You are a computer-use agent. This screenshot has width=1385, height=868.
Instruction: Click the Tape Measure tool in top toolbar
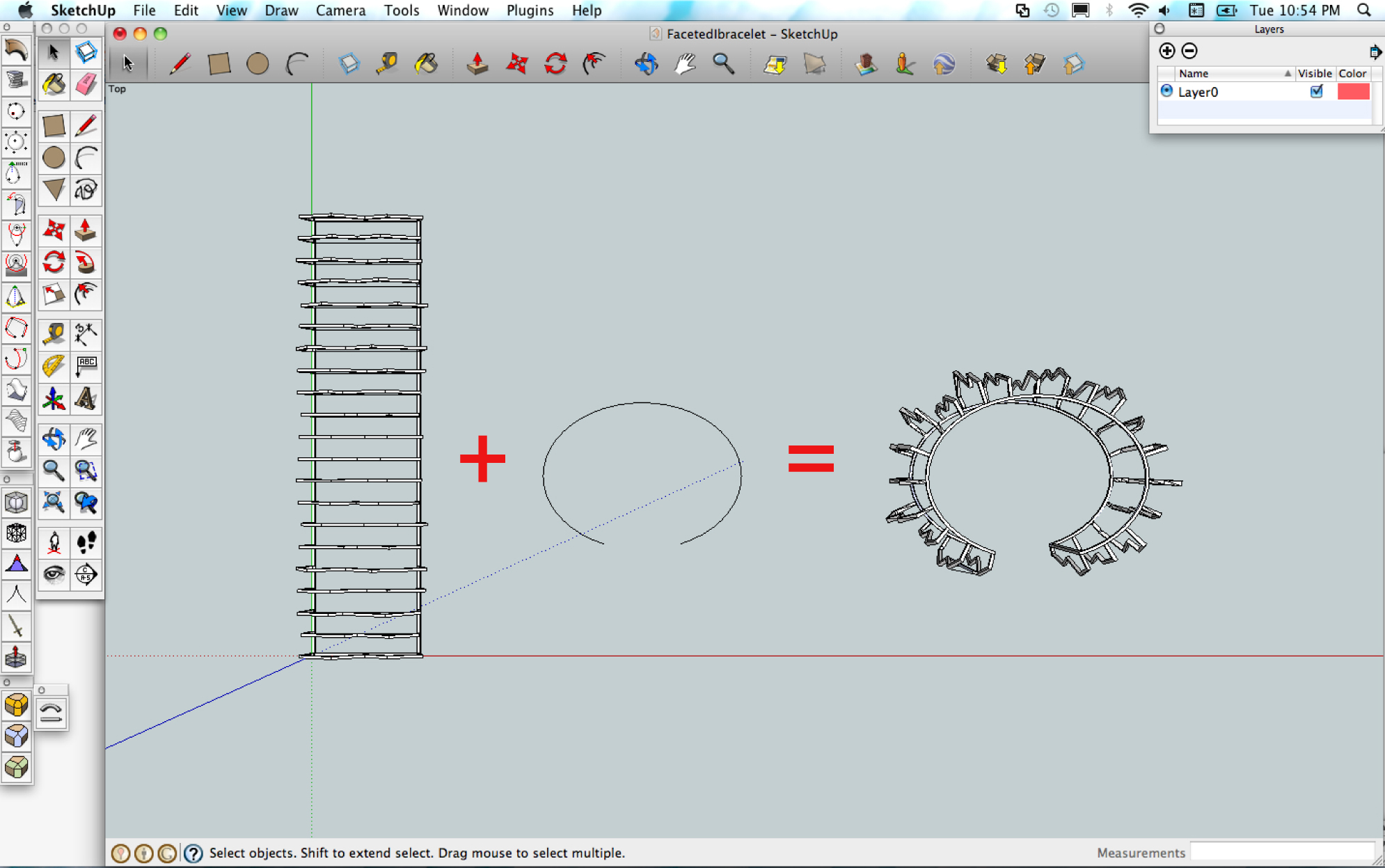(x=387, y=64)
